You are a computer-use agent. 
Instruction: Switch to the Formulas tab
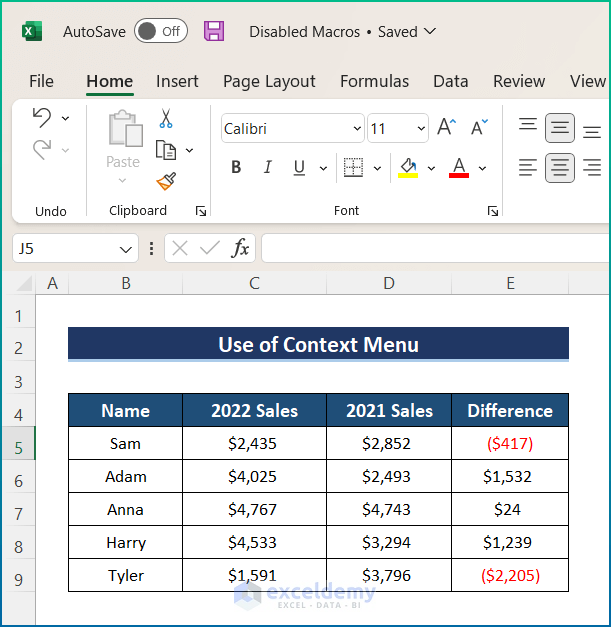pyautogui.click(x=374, y=82)
